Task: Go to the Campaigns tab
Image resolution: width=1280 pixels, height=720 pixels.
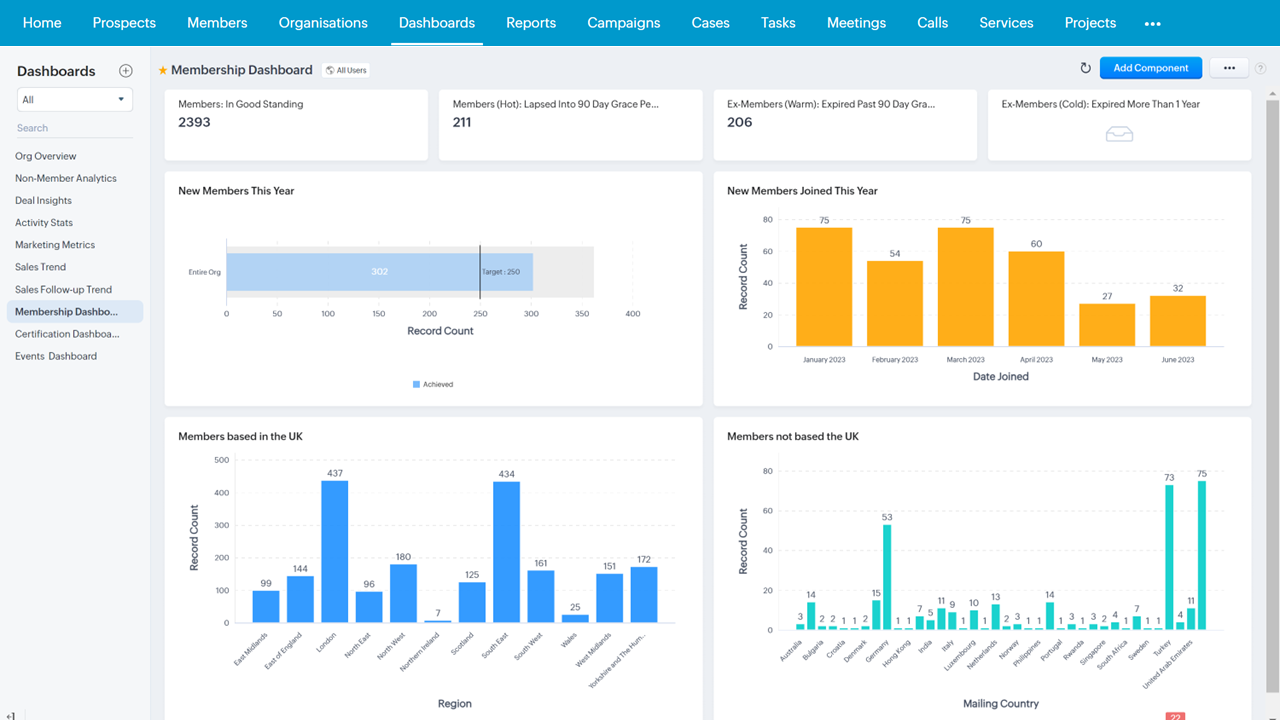Action: click(x=623, y=23)
